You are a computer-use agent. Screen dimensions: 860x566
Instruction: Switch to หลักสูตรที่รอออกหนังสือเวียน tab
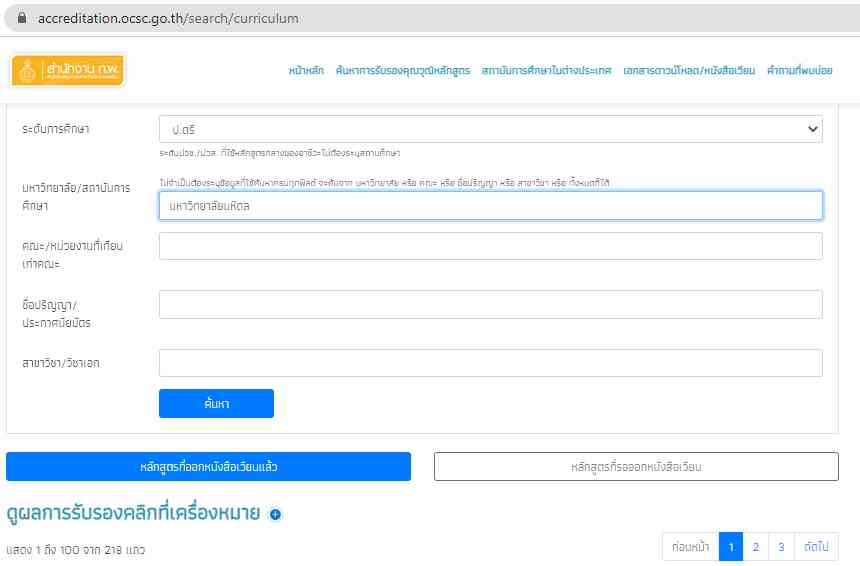coord(636,467)
